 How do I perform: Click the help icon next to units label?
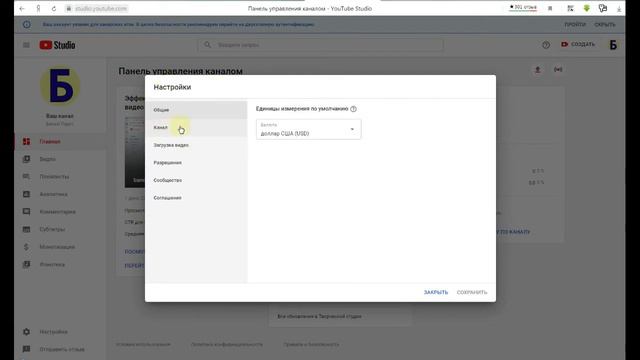click(x=353, y=109)
